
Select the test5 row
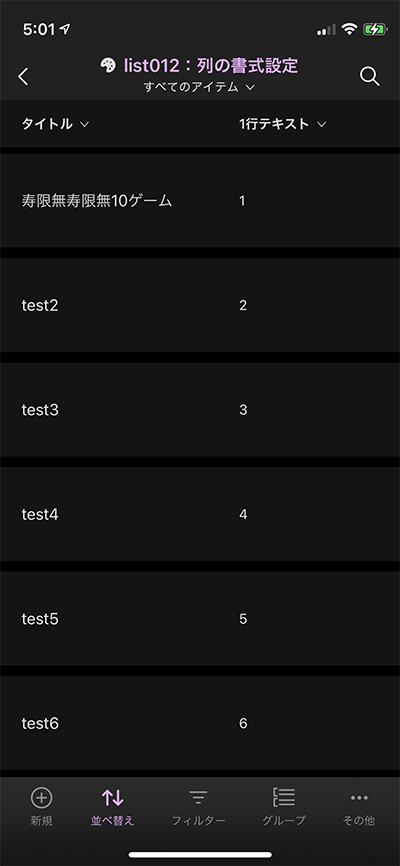[x=200, y=619]
